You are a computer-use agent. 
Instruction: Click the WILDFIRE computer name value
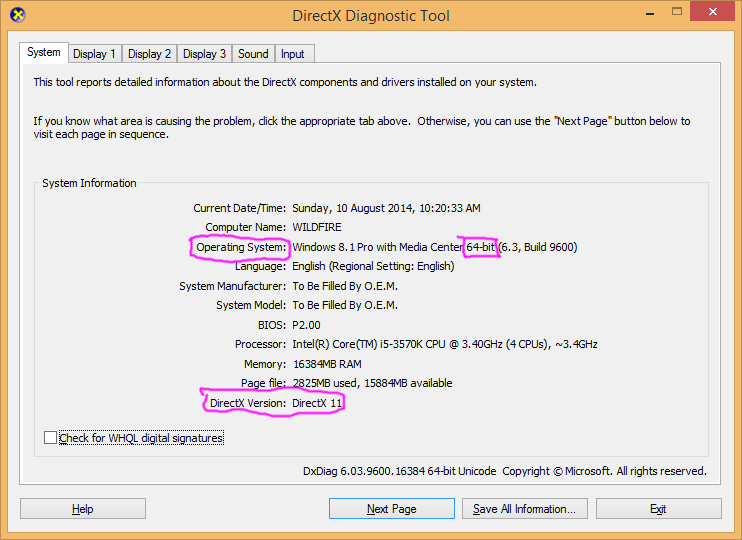coord(317,227)
